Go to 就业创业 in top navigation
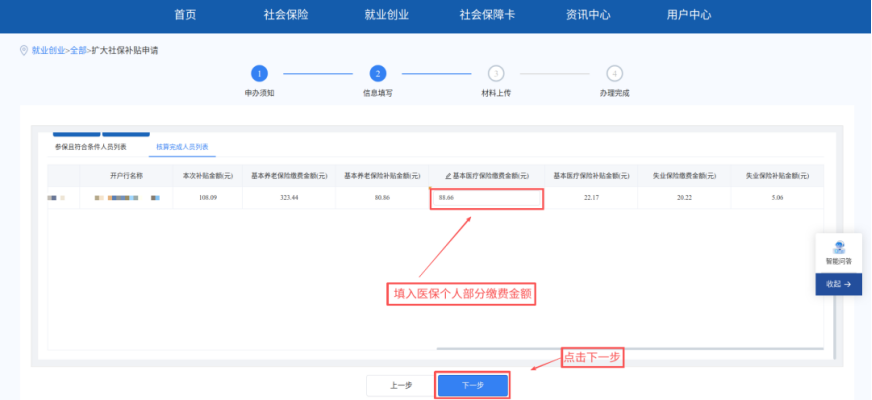Screen dimensions: 872x400 point(387,15)
